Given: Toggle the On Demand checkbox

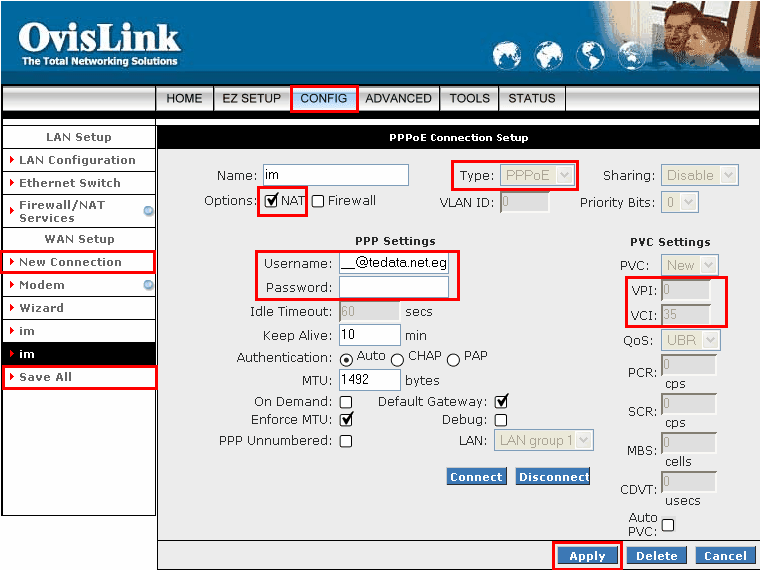Looking at the screenshot, I should 345,402.
